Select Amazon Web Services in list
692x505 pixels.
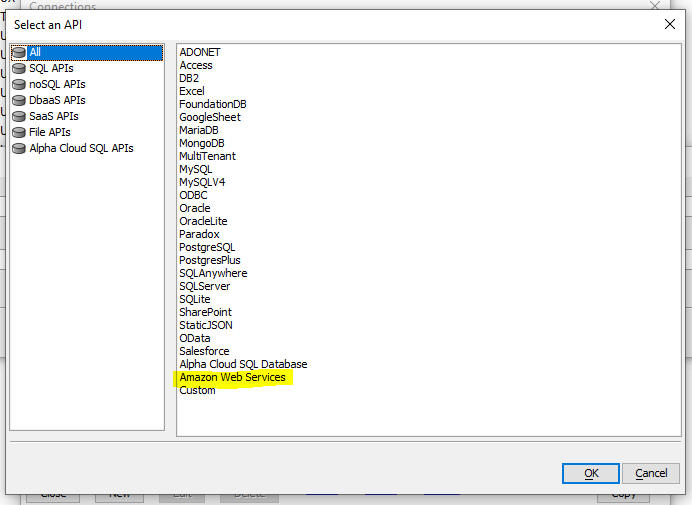[233, 377]
